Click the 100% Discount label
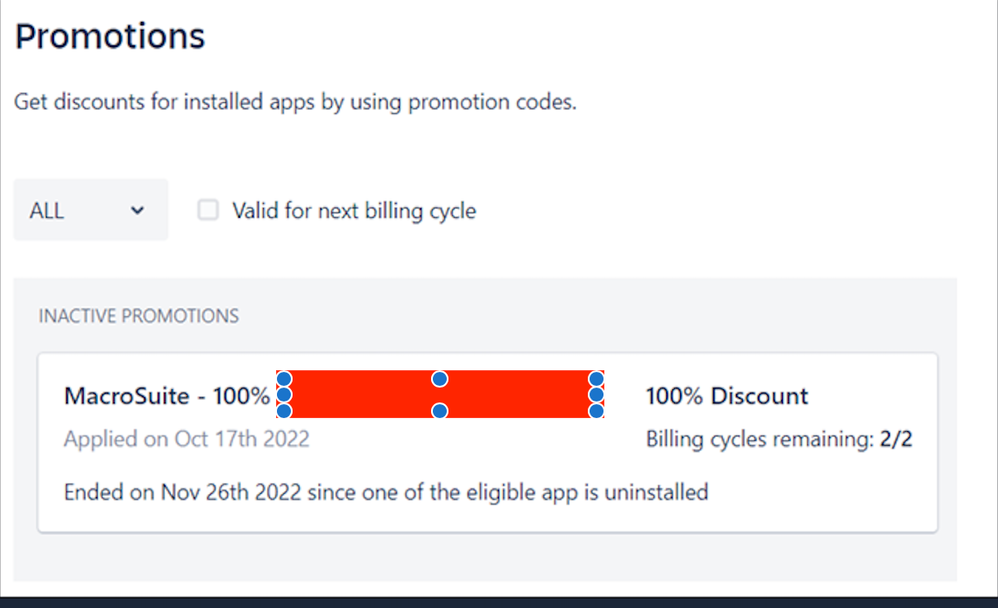998x608 pixels. [x=726, y=396]
